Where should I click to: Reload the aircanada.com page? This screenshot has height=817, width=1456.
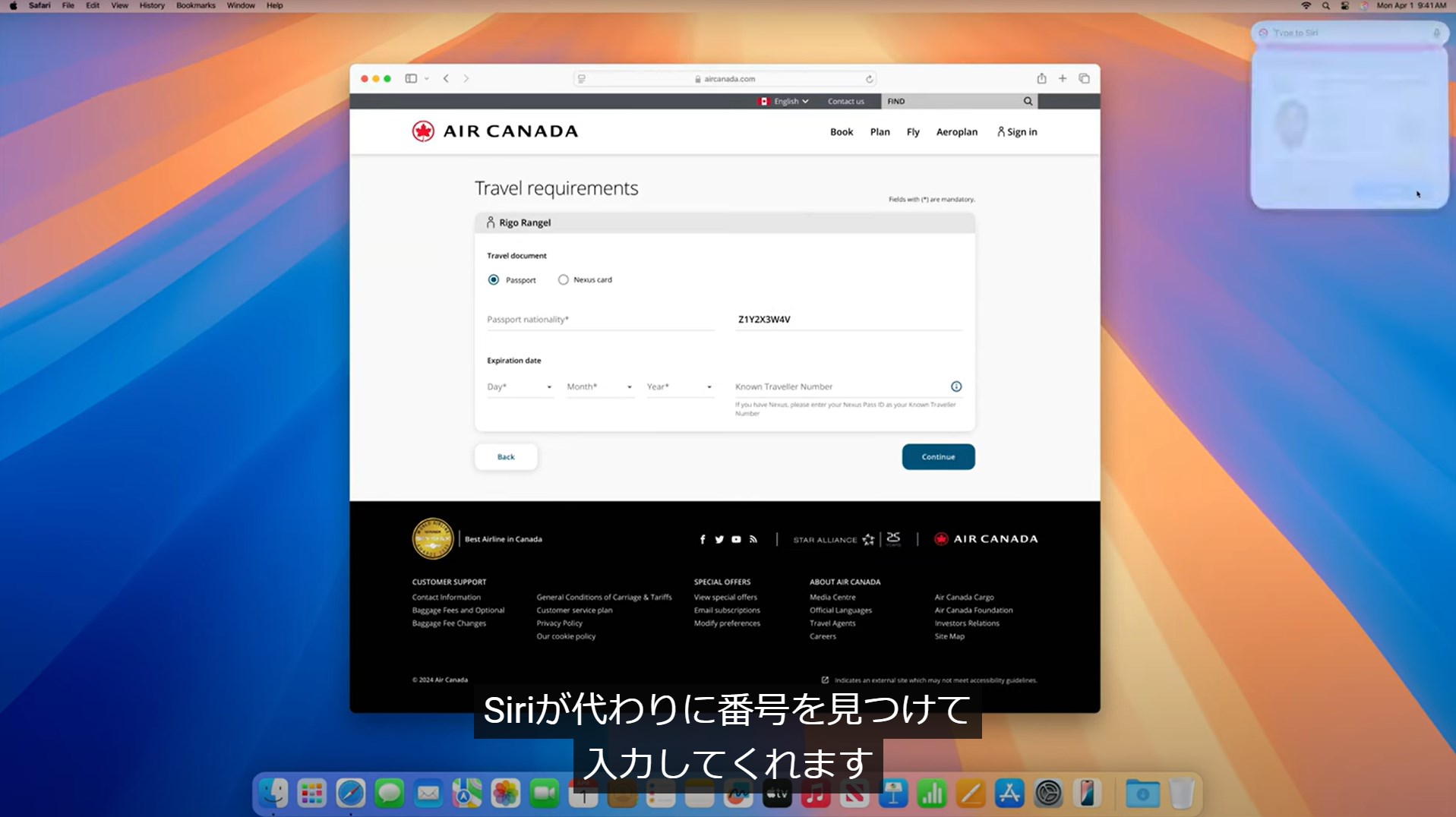[x=870, y=79]
